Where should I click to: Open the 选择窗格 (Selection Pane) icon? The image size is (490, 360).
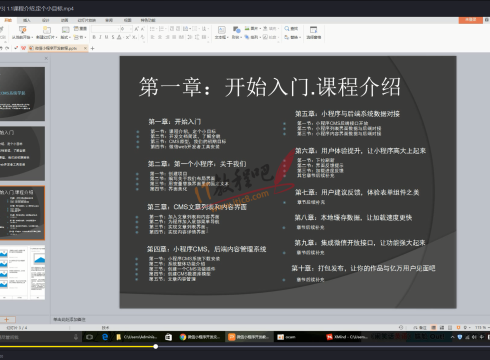pos(313,30)
